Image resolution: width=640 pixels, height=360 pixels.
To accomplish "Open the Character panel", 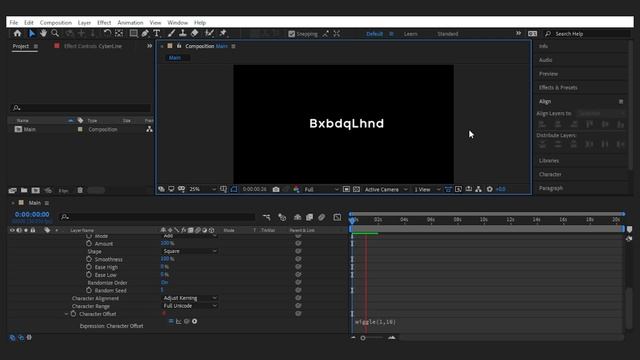I will 550,174.
